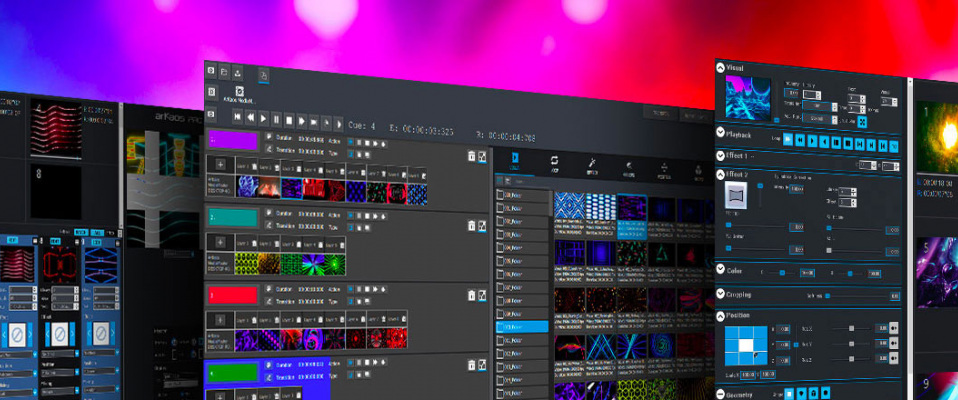Click the Visual preview thumbnail in properties panel
This screenshot has height=400, width=958.
click(x=748, y=97)
